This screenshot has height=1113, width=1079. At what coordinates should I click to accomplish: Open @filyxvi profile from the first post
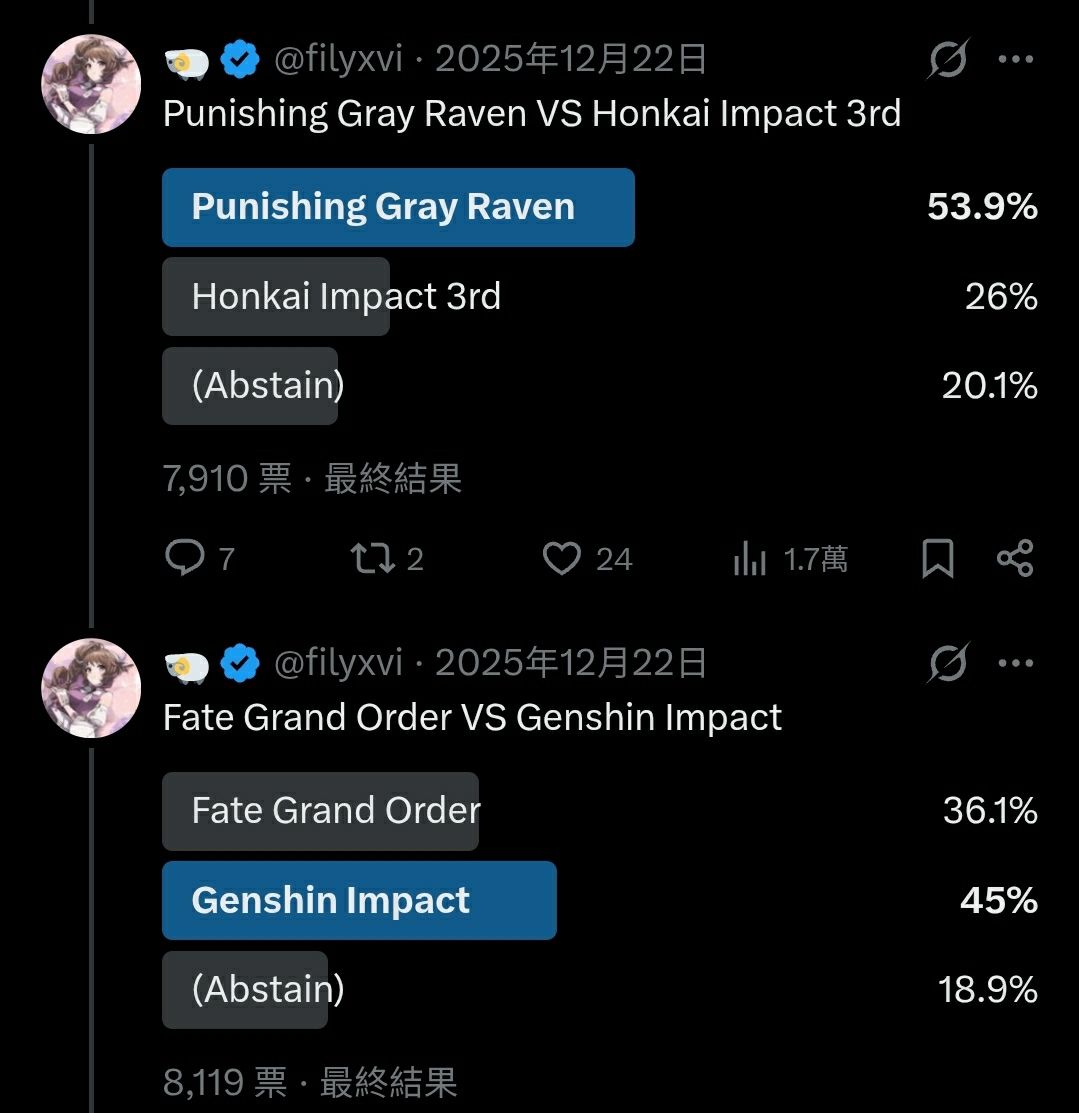[x=339, y=60]
